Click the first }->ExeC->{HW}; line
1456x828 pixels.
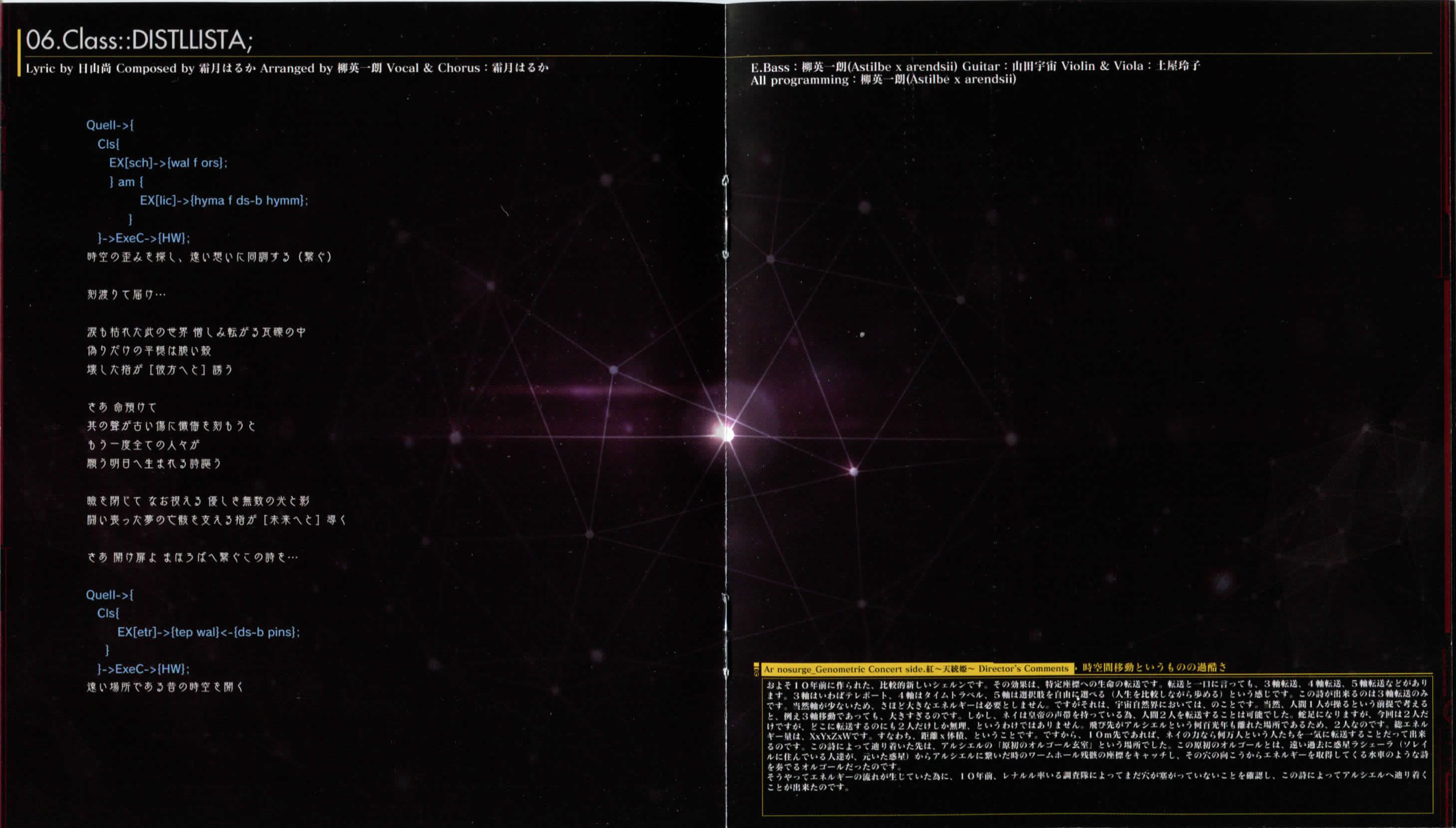(143, 238)
